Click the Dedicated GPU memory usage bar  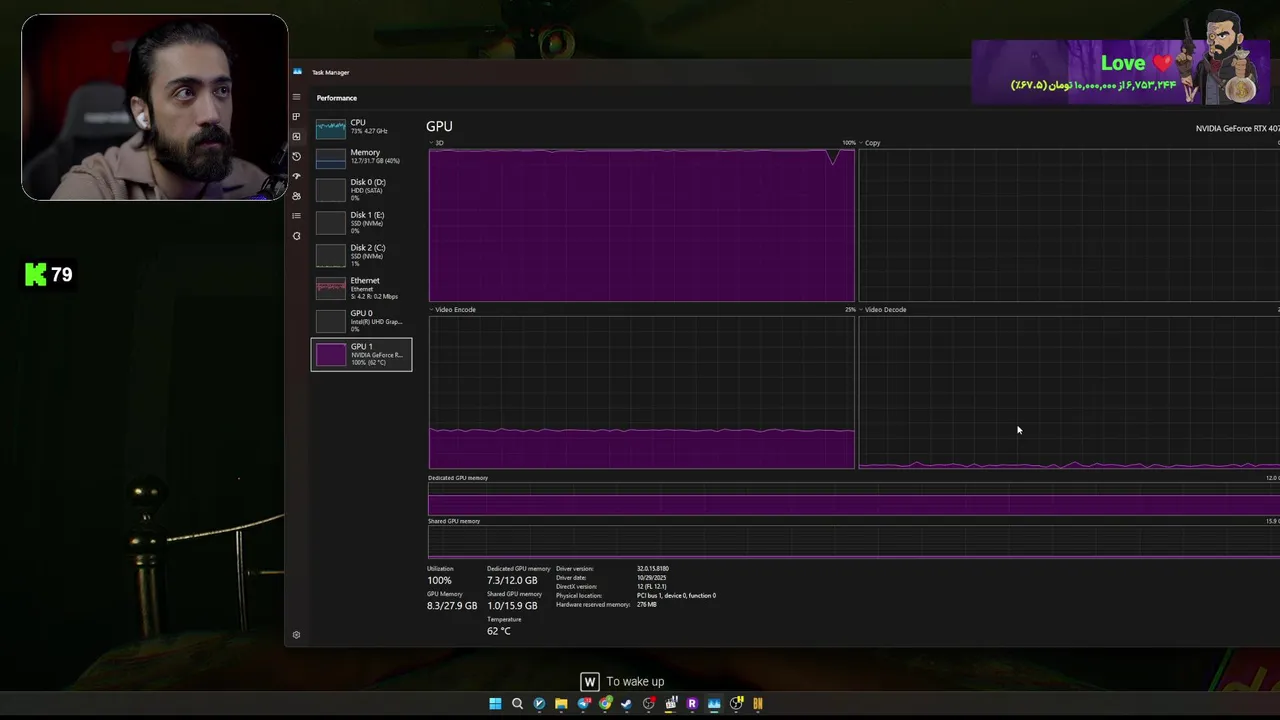[854, 499]
